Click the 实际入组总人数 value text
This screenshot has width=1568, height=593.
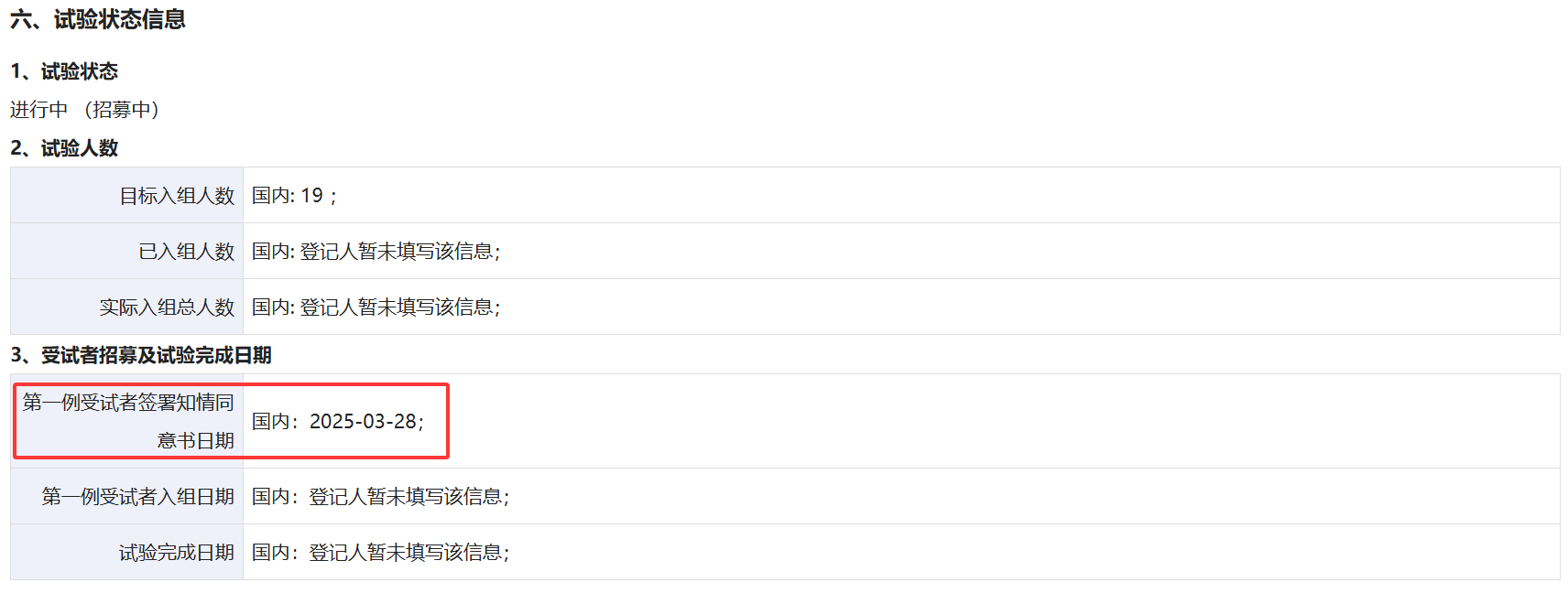pos(399,307)
